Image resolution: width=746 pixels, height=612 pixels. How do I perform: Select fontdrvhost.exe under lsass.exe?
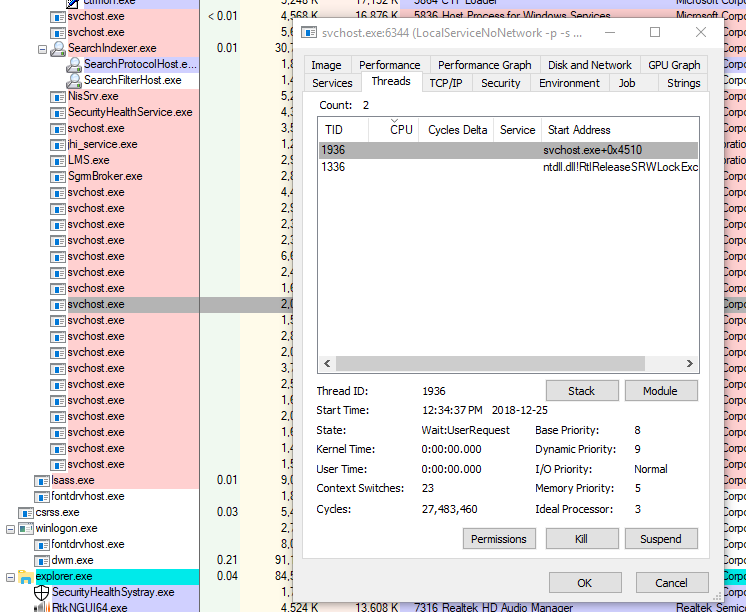[x=88, y=496]
